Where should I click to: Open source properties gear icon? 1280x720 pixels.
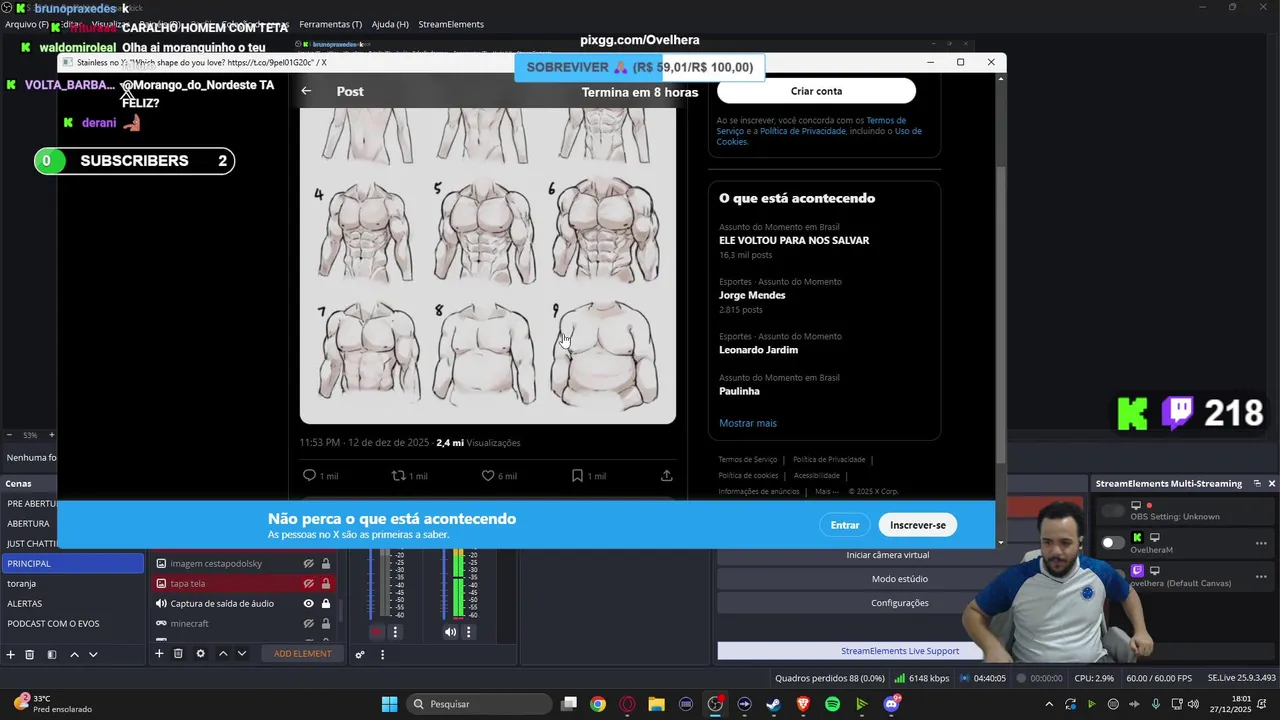(200, 654)
